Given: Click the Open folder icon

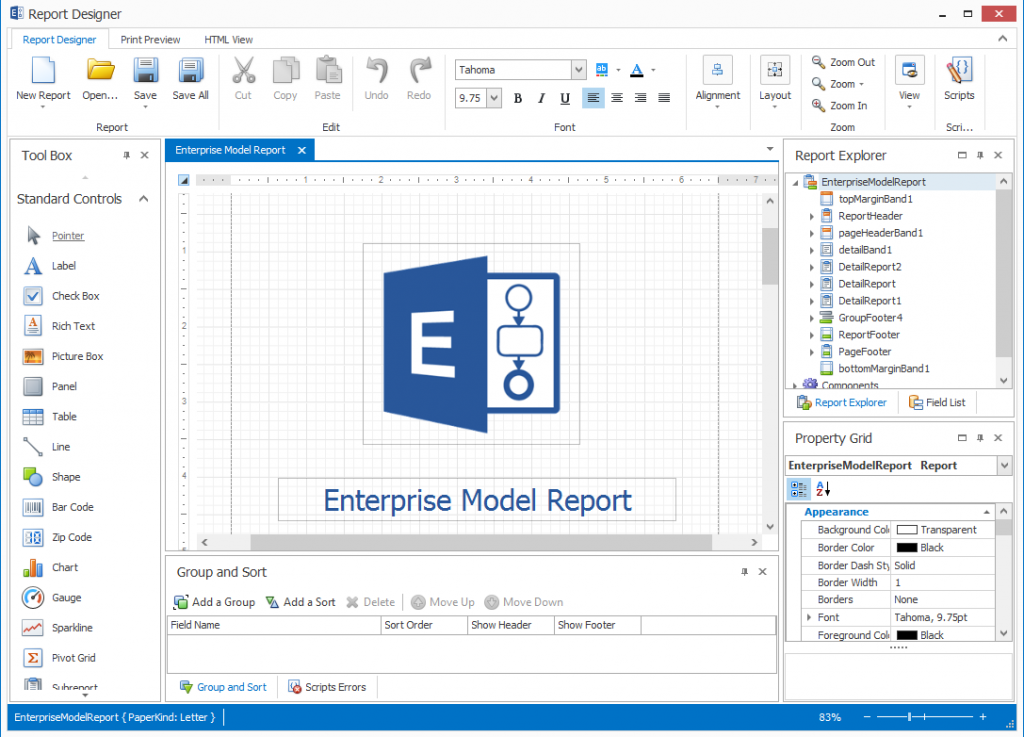Looking at the screenshot, I should click(101, 71).
